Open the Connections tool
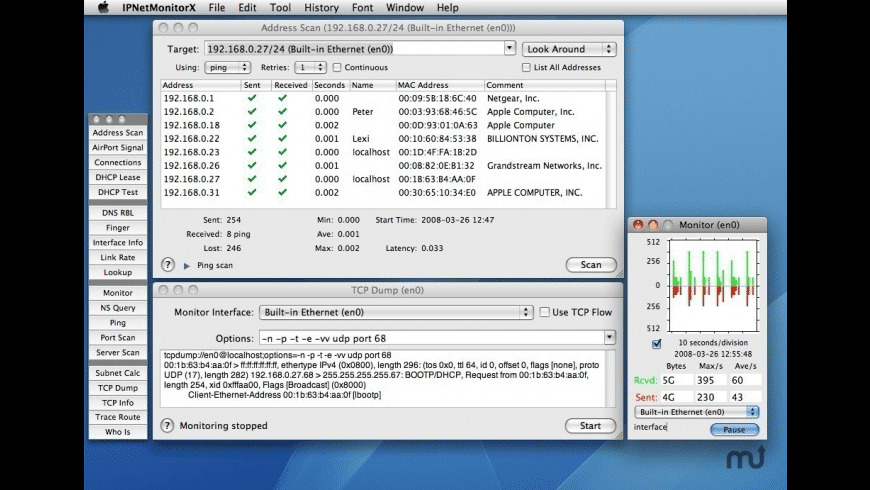 coord(118,163)
